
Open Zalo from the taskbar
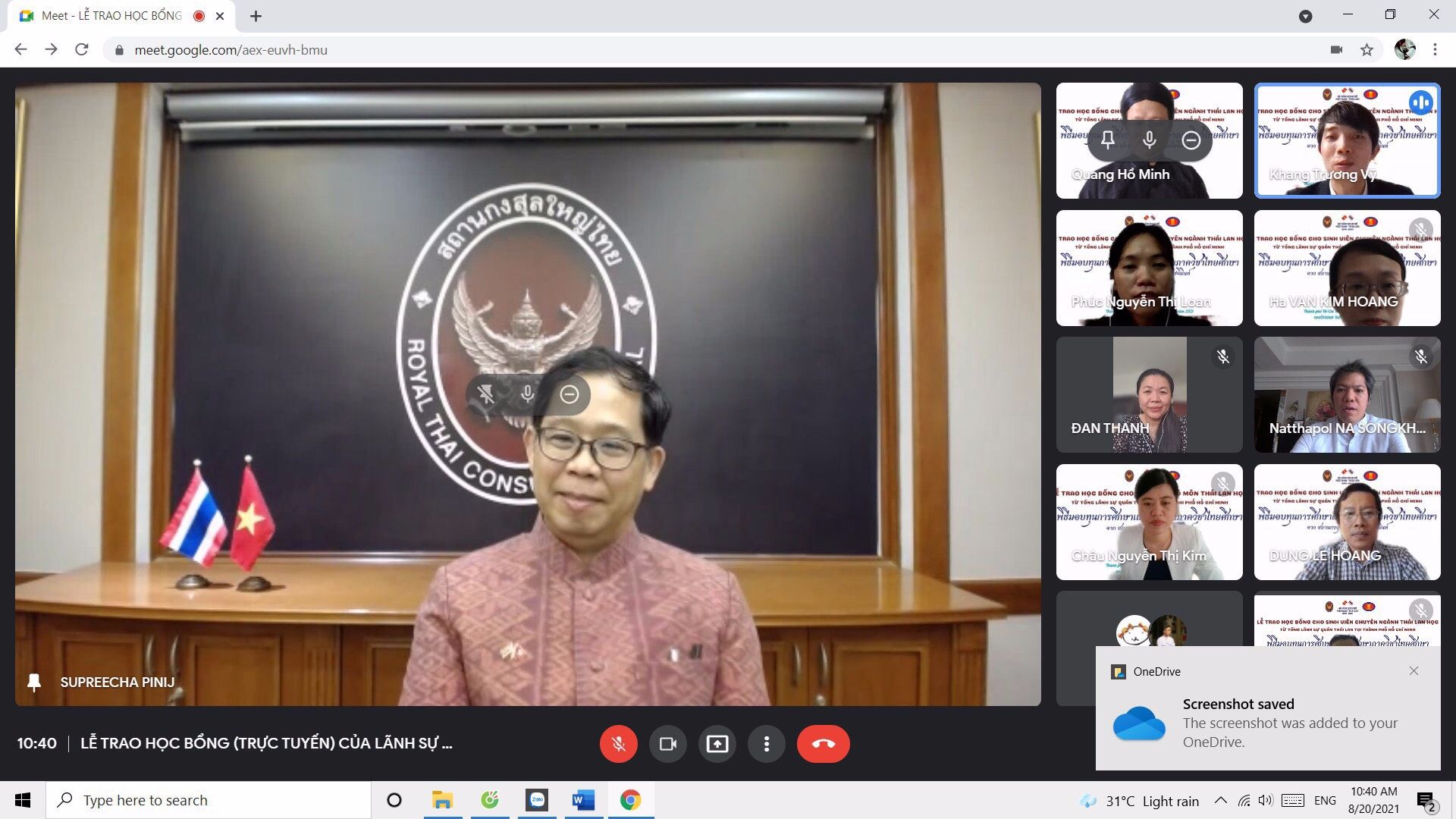537,800
